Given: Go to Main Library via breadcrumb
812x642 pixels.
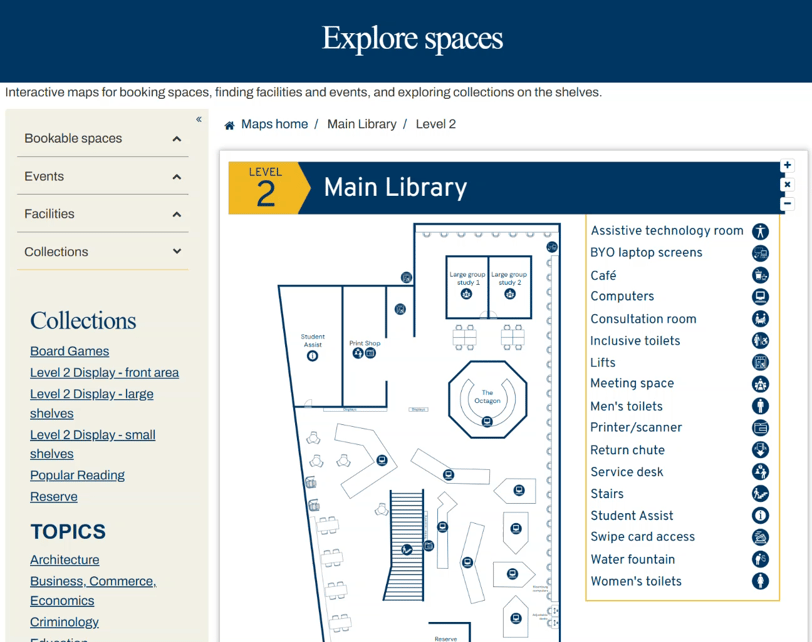Looking at the screenshot, I should tap(362, 124).
